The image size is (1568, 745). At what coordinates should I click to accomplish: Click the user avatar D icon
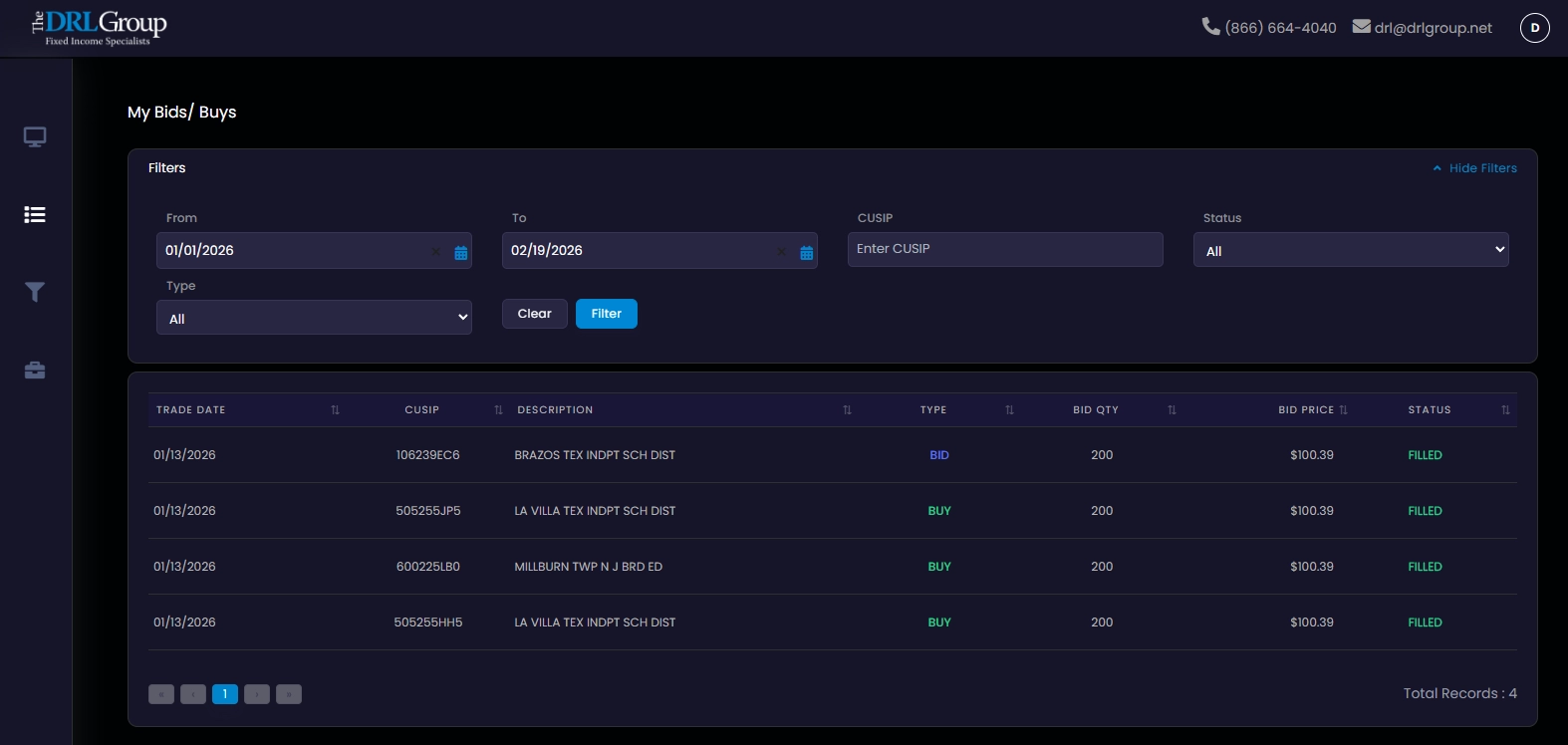[x=1534, y=28]
